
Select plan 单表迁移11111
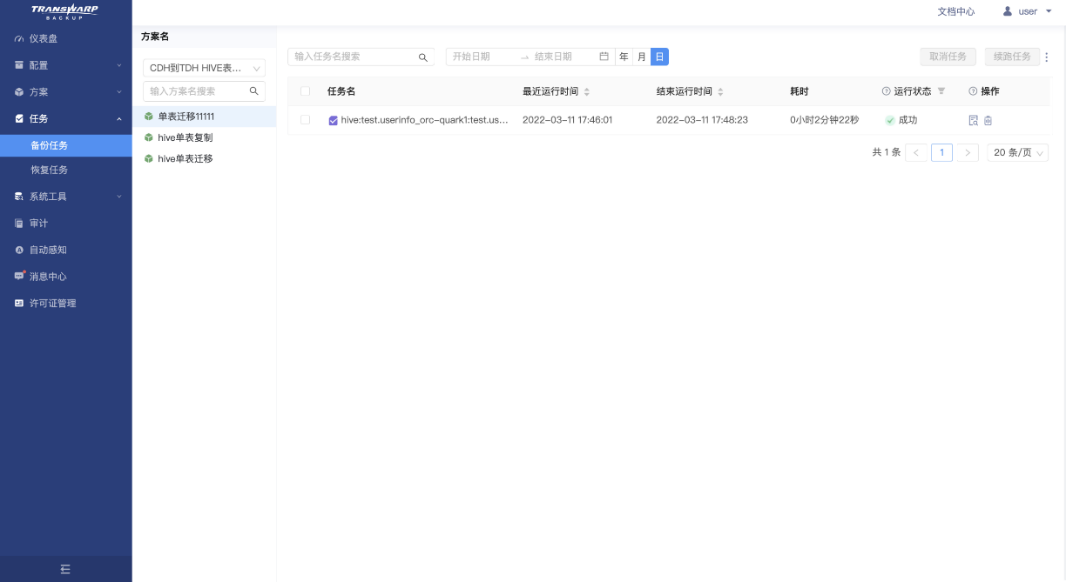pos(204,116)
